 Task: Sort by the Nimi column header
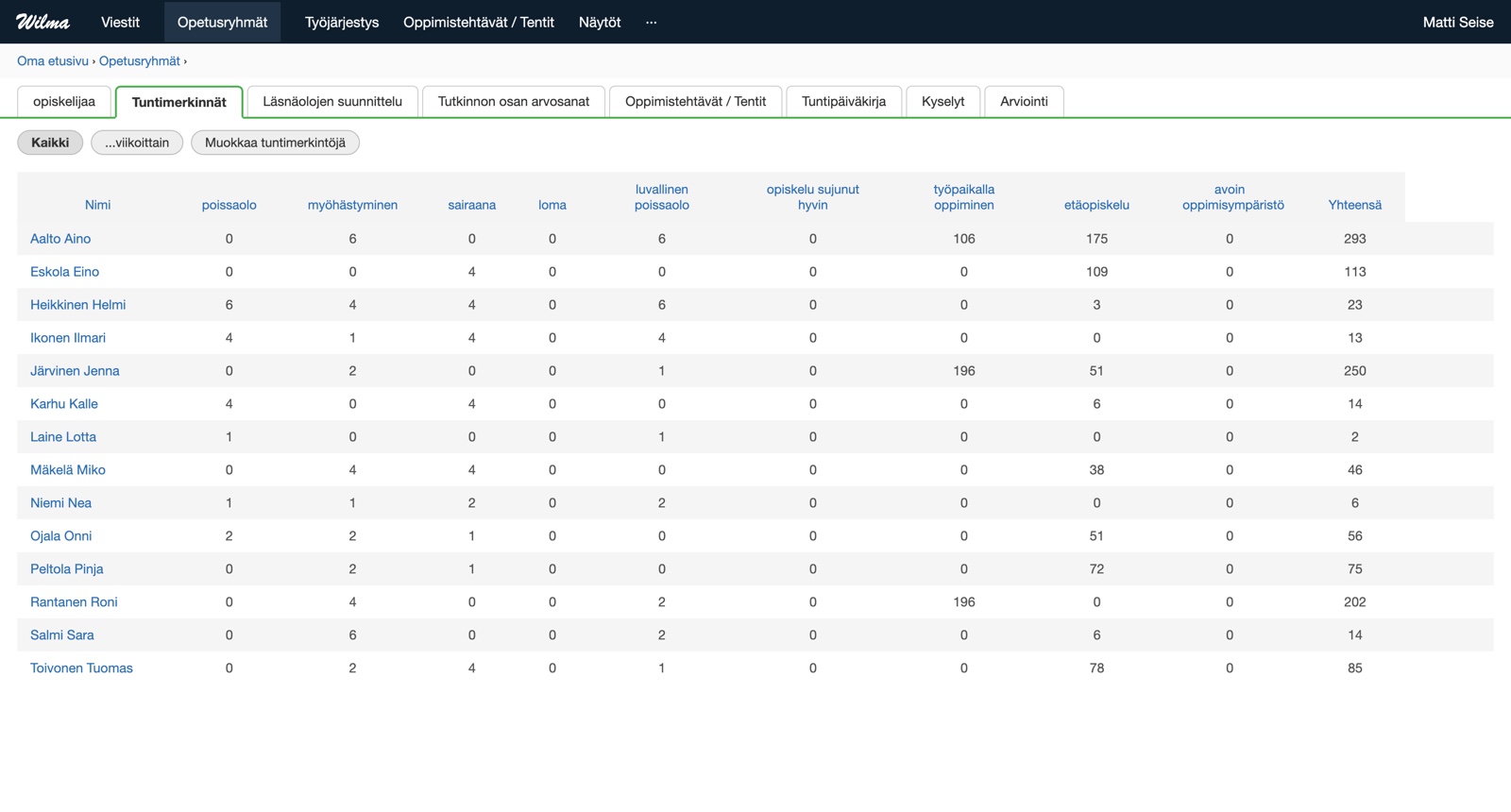pos(98,205)
